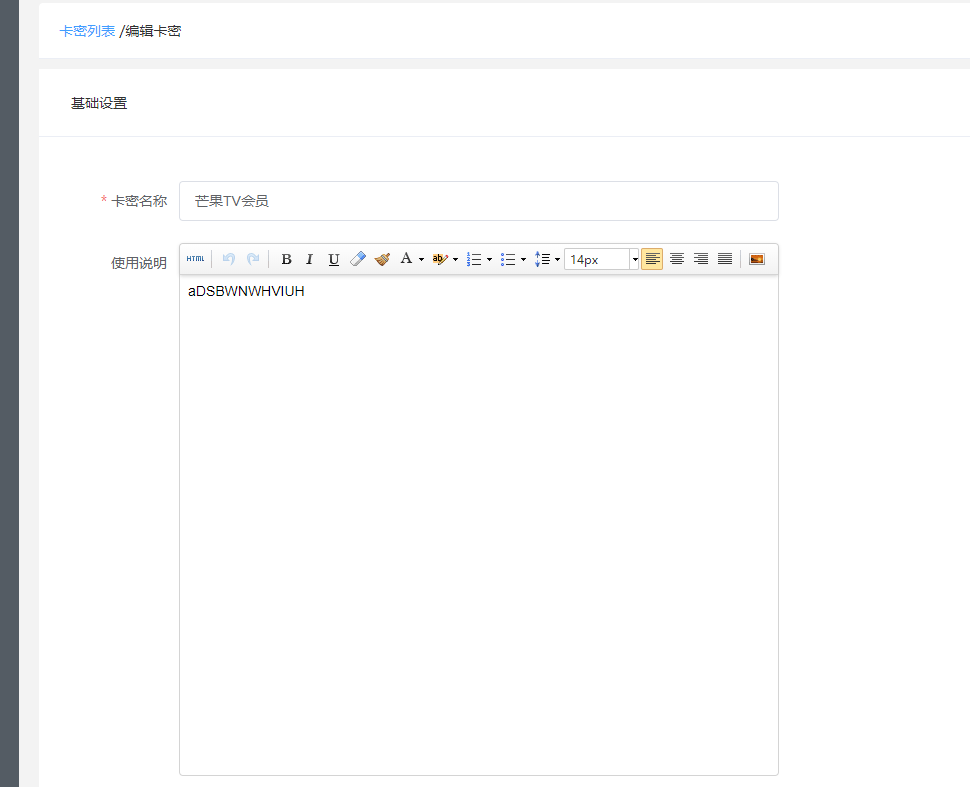Screen dimensions: 970x787
Task: Click the 基础设置 section heading
Action: coord(99,103)
